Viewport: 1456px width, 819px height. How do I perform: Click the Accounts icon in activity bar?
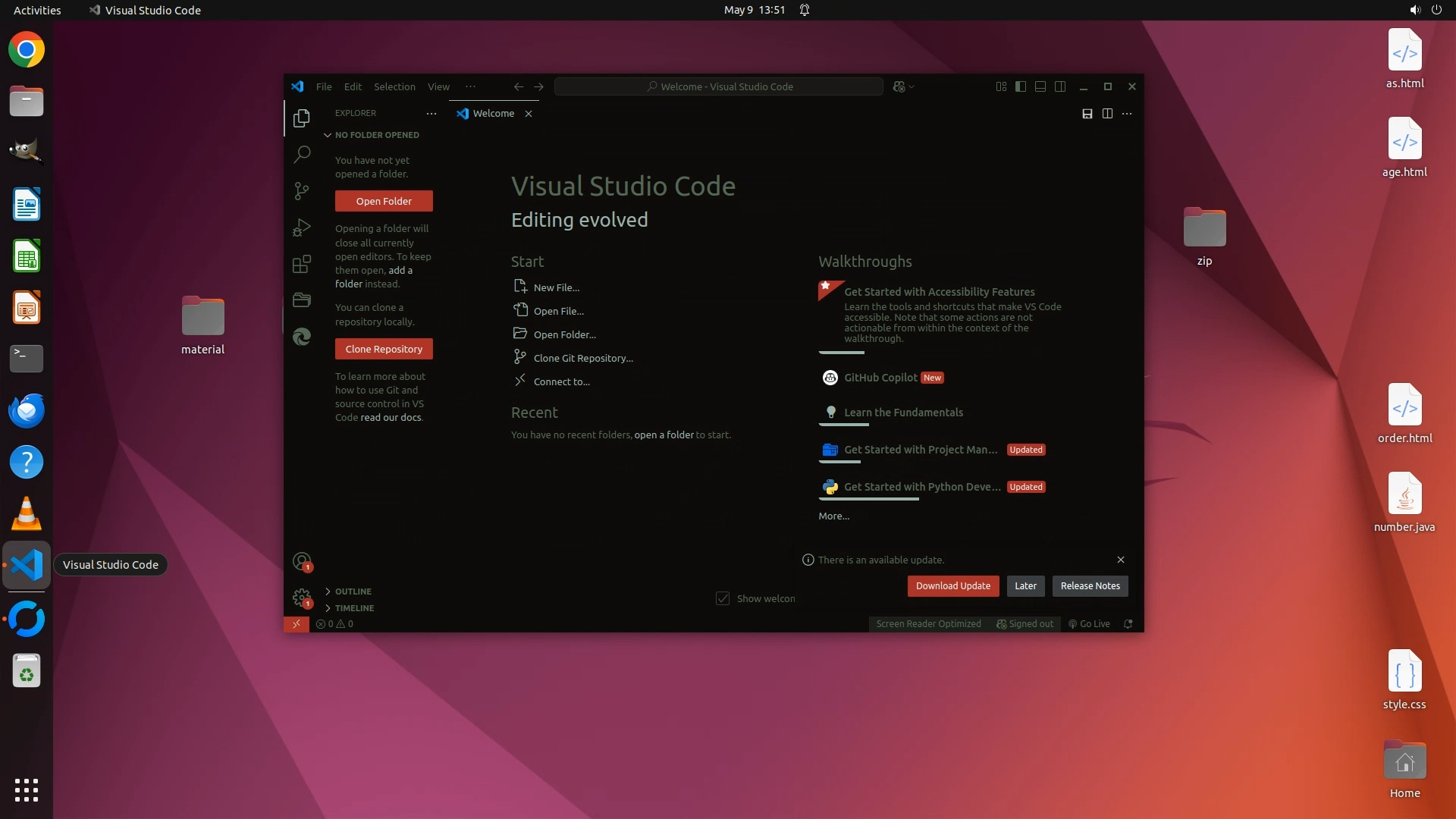tap(302, 562)
